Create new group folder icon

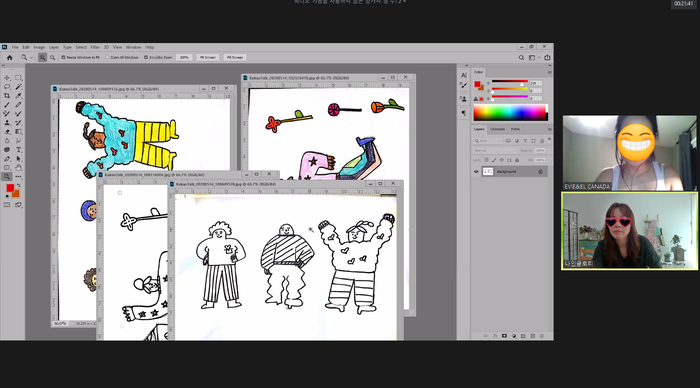pyautogui.click(x=523, y=336)
